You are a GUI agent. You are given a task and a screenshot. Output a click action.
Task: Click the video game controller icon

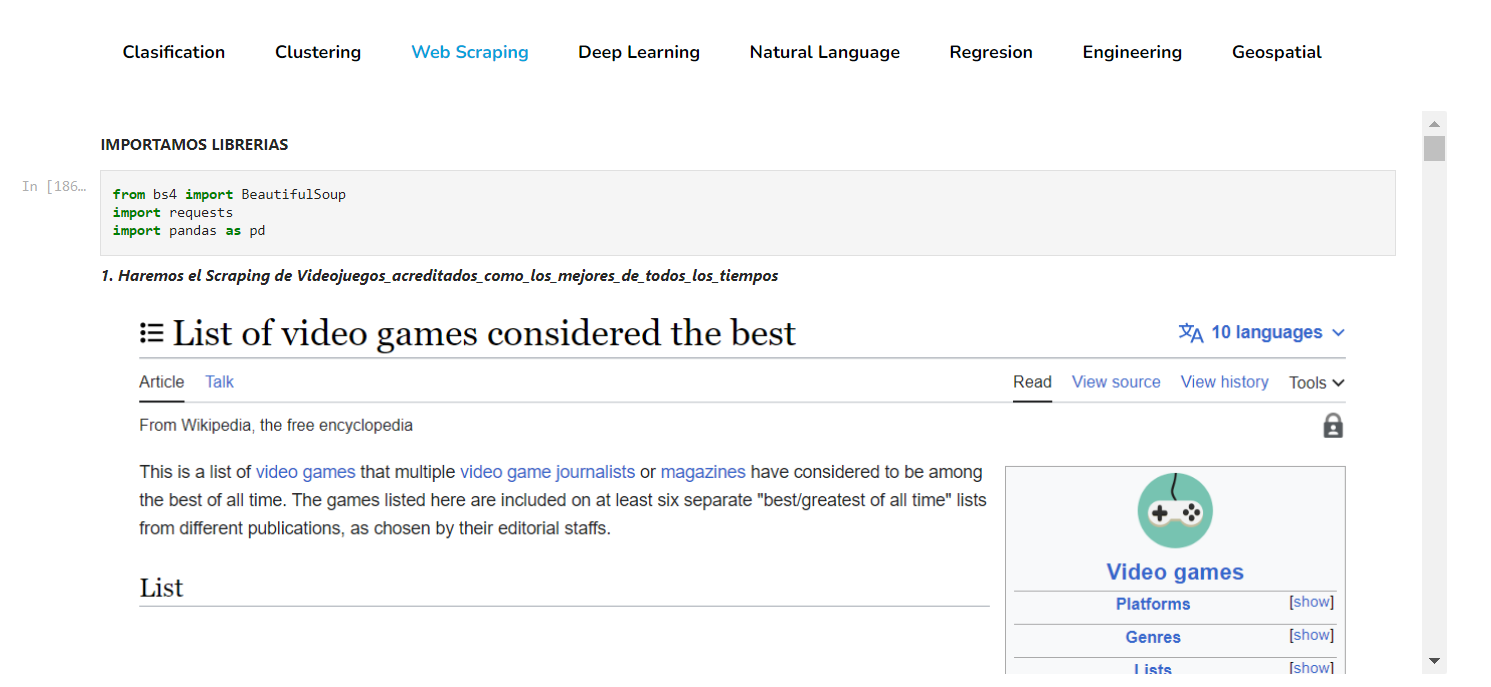pyautogui.click(x=1175, y=511)
